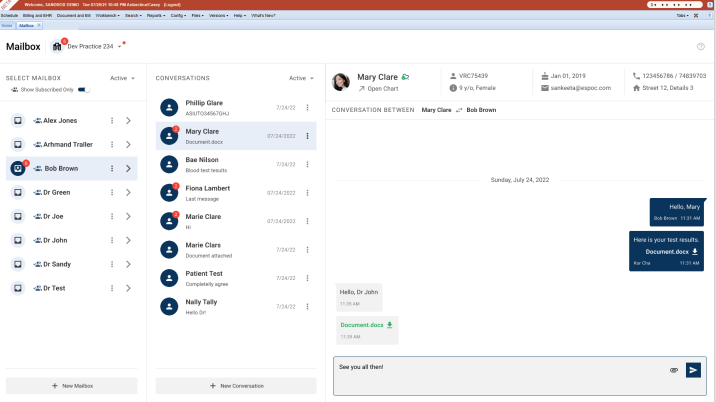Open the three-dot menu for Dr Test mailbox
Image resolution: width=716 pixels, height=402 pixels.
pyautogui.click(x=112, y=288)
